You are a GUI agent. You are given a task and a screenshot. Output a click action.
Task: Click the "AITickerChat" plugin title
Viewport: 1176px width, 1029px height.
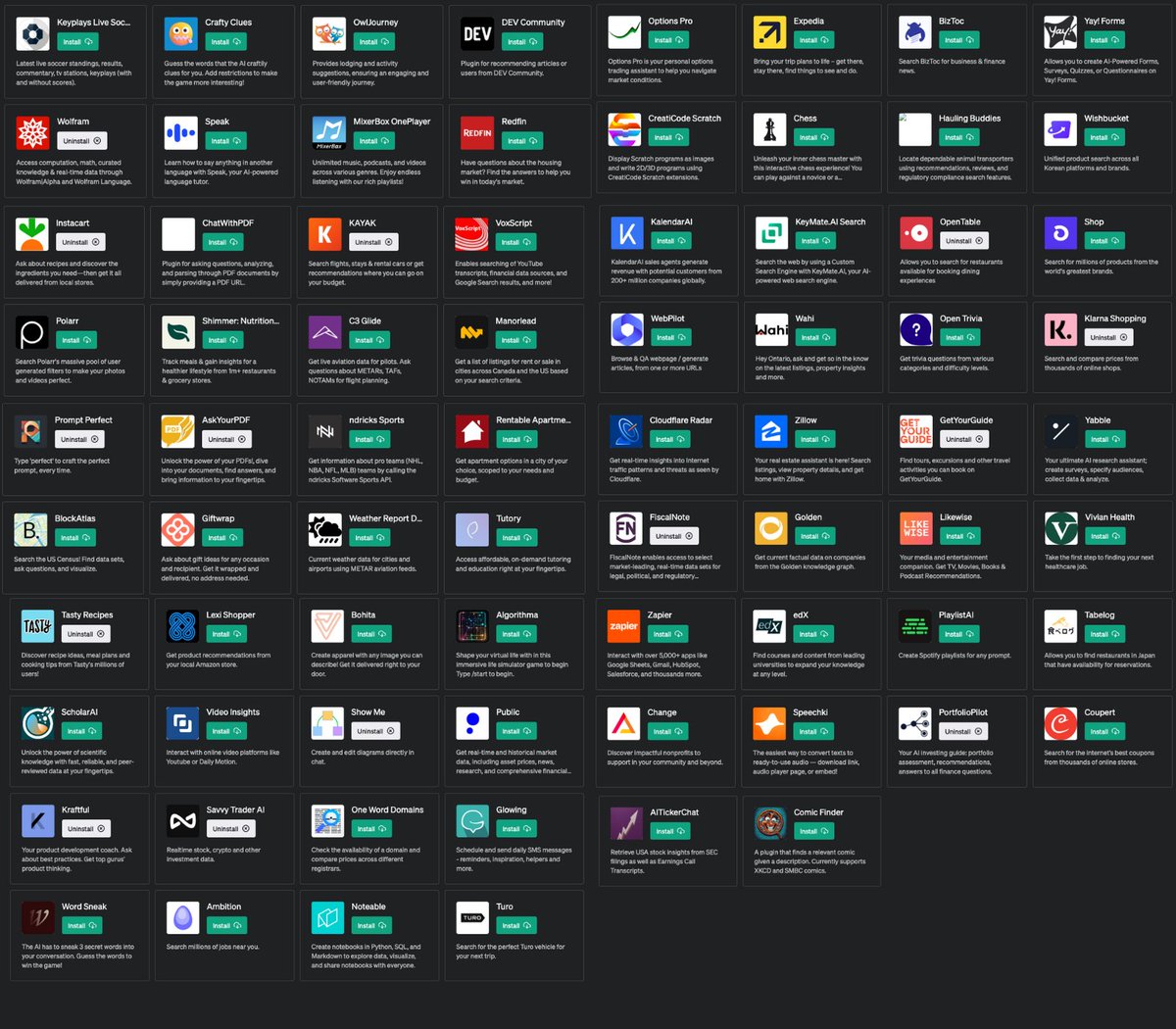tap(674, 812)
